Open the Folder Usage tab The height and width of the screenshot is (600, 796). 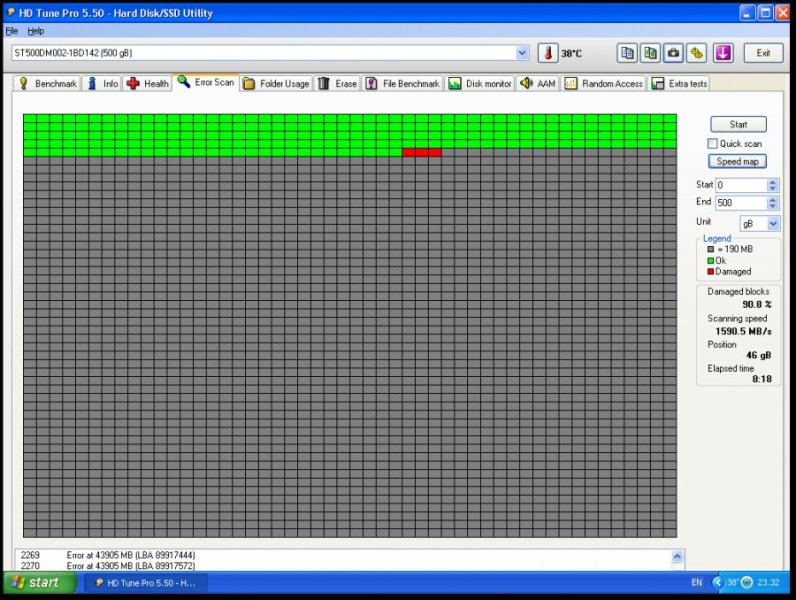pyautogui.click(x=276, y=84)
